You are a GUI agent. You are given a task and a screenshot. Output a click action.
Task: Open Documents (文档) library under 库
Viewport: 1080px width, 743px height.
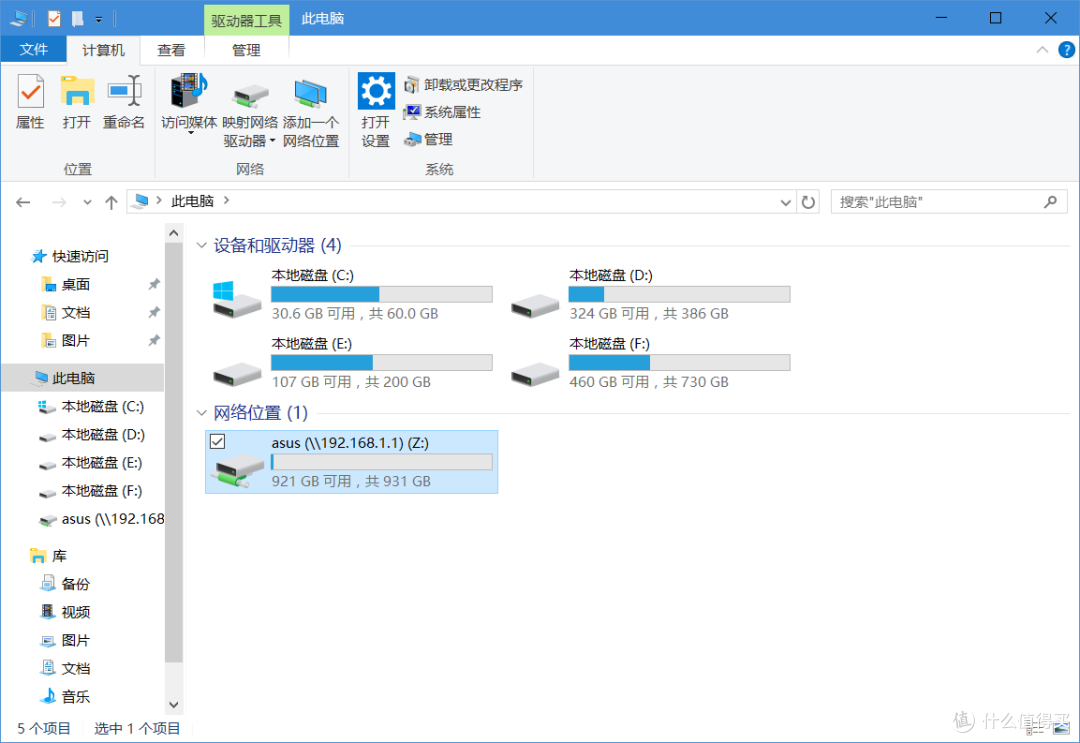point(65,669)
